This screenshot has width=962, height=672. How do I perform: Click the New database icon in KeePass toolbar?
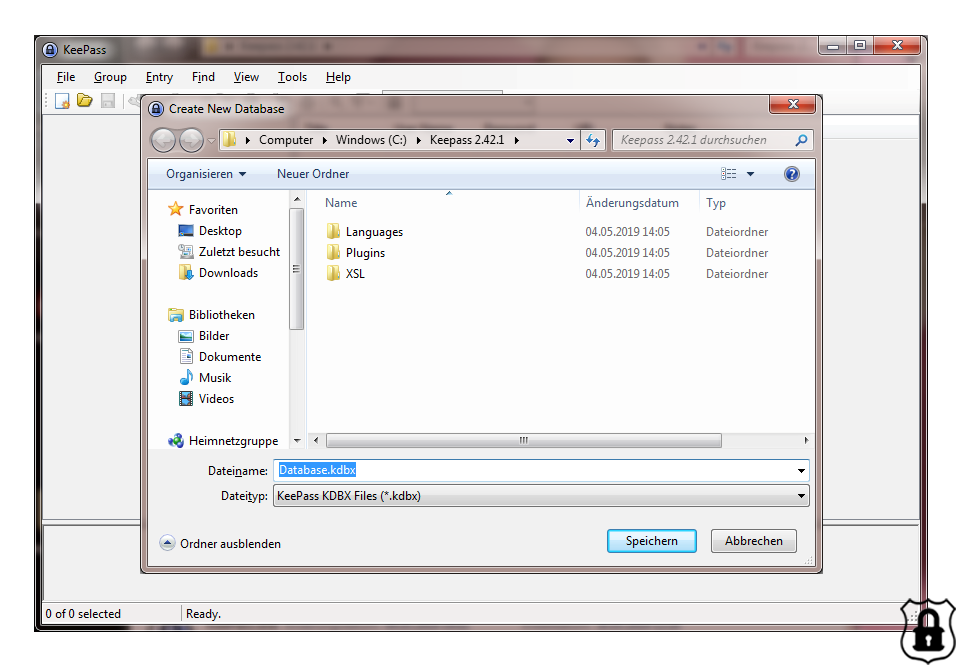click(63, 101)
